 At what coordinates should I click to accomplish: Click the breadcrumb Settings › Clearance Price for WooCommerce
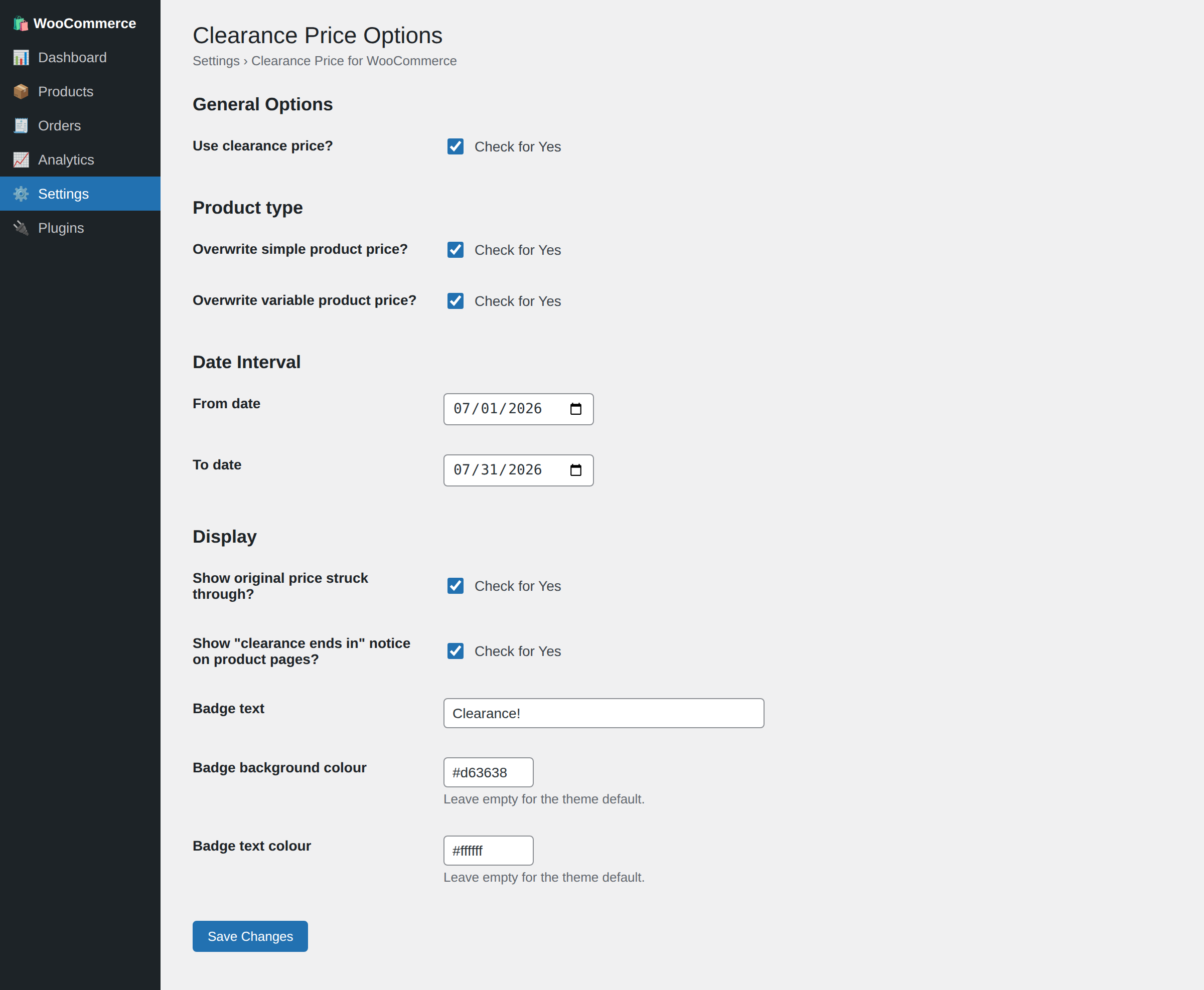coord(325,61)
